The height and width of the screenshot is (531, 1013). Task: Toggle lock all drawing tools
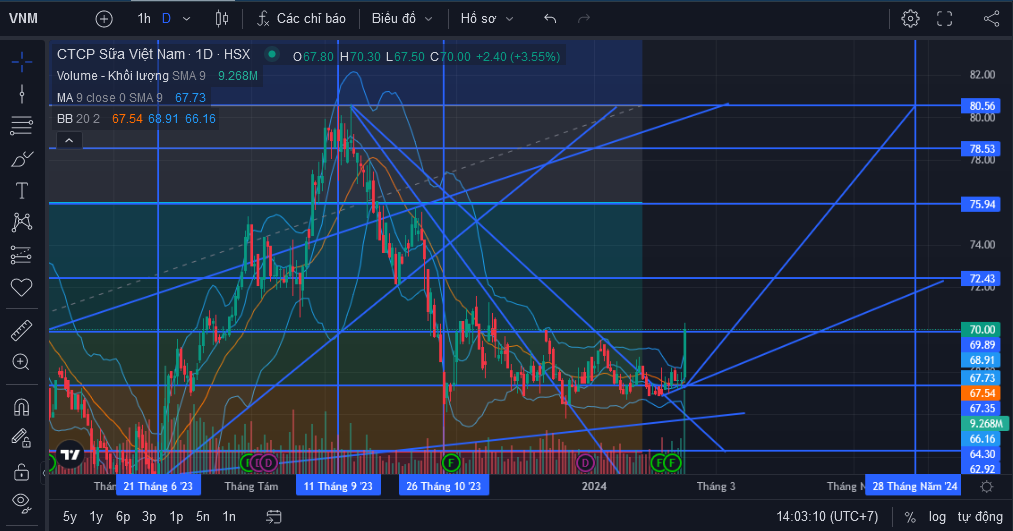[21, 472]
